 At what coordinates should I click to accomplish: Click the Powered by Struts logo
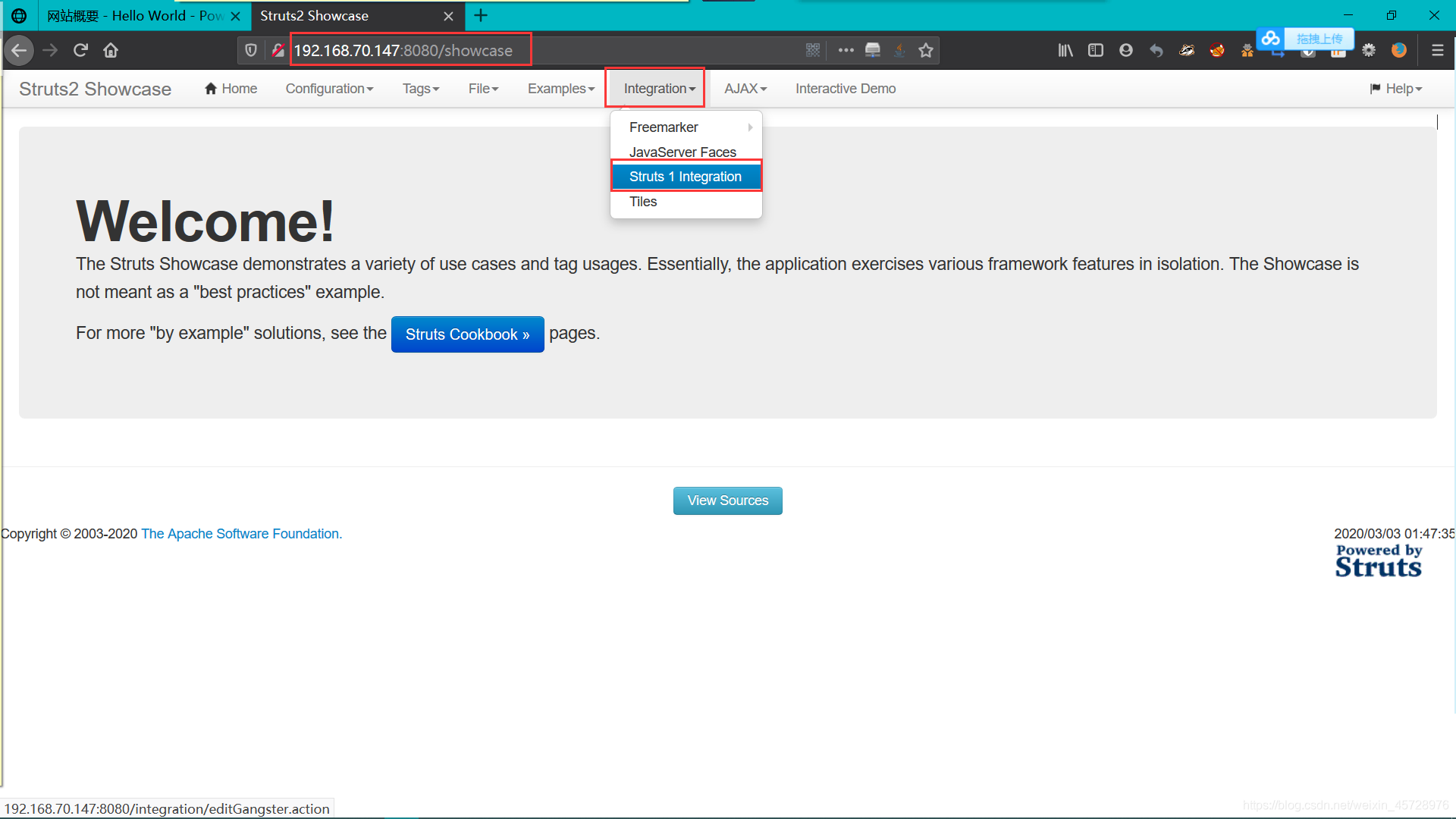pyautogui.click(x=1379, y=561)
